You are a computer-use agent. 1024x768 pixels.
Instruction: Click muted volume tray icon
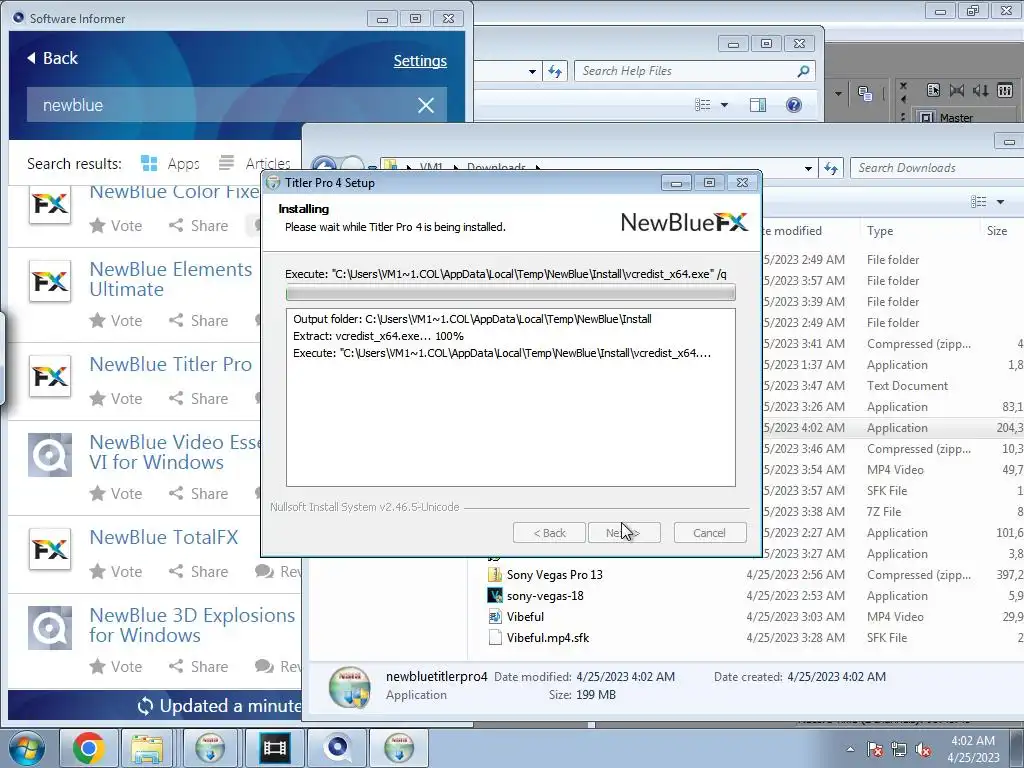(x=923, y=750)
